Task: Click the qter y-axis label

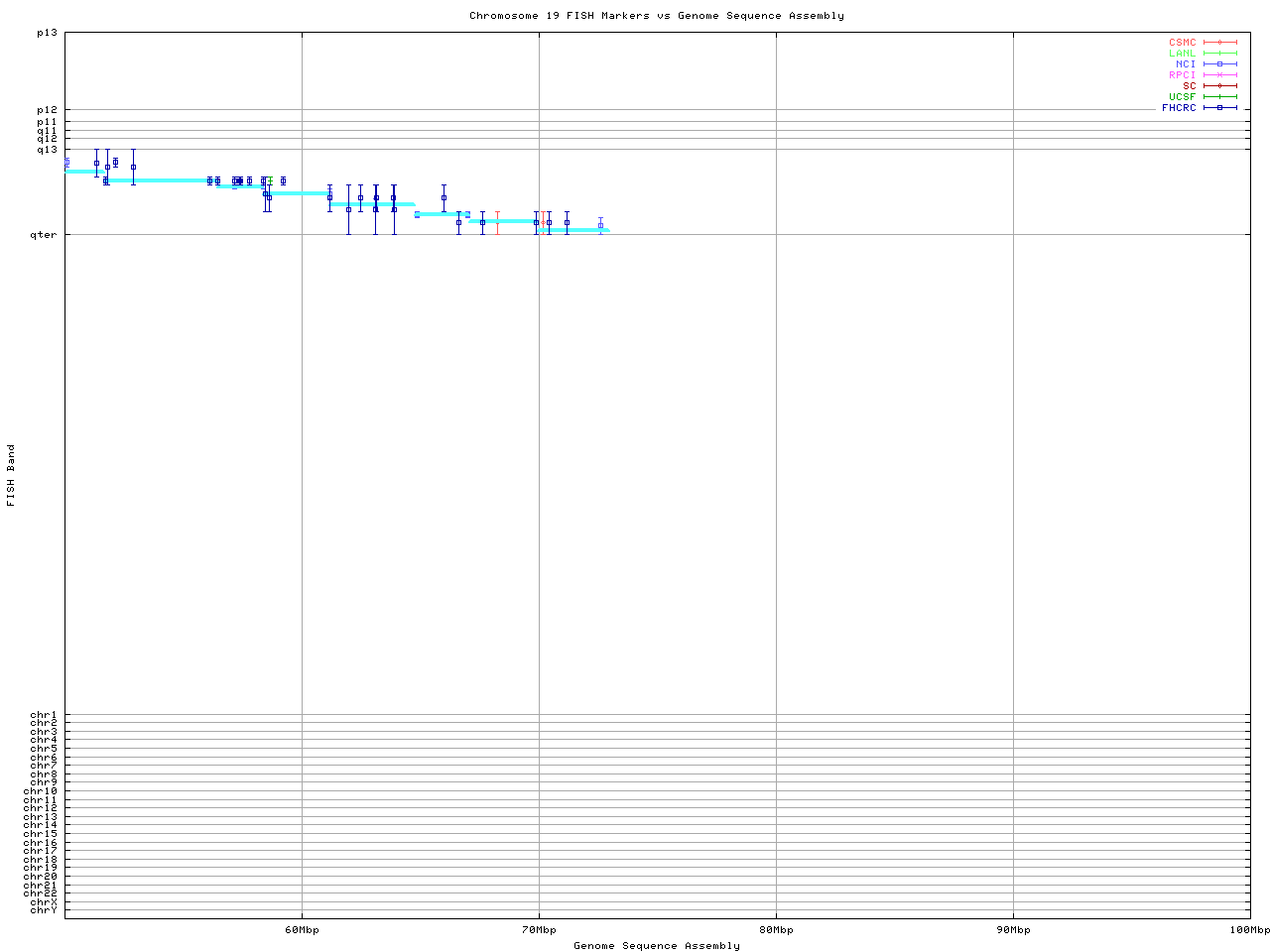Action: (47, 235)
